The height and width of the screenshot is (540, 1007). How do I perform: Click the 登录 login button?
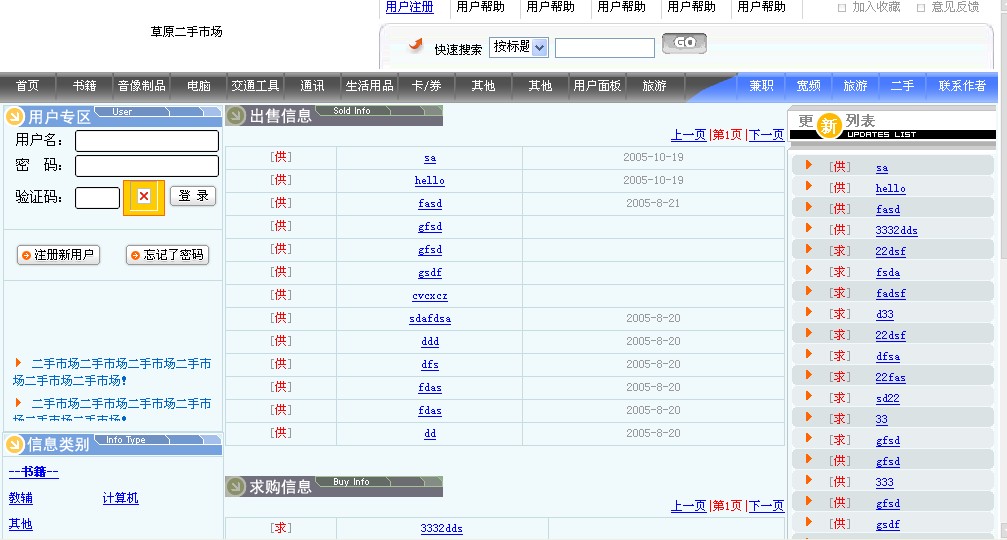click(193, 196)
